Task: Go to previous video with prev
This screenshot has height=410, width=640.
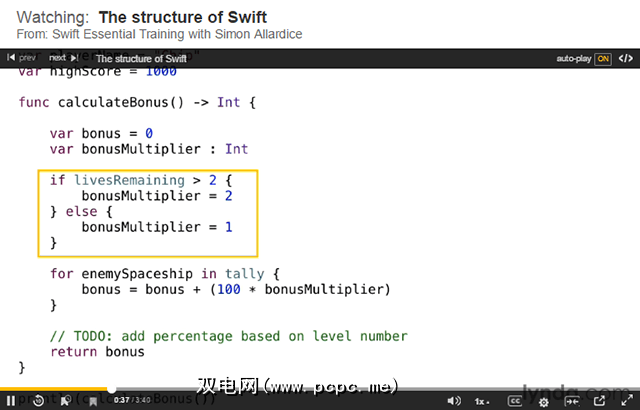Action: (x=22, y=58)
